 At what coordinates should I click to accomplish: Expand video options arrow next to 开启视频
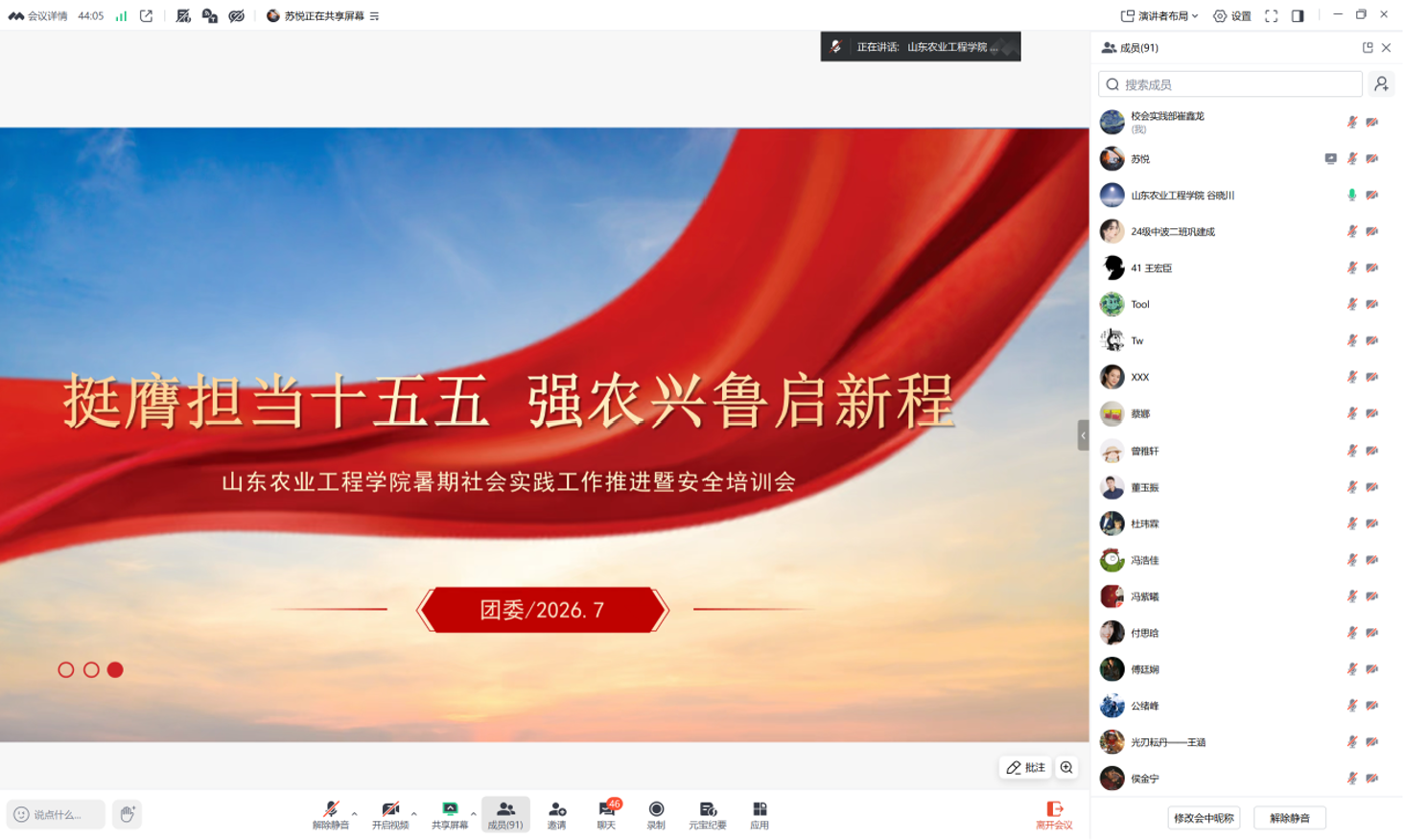414,814
